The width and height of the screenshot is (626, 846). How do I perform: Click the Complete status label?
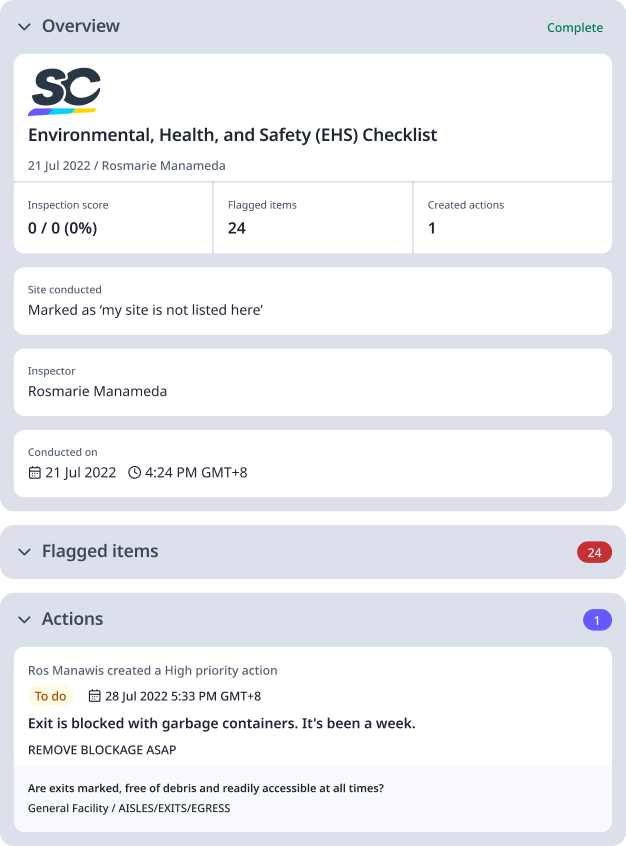click(x=575, y=28)
